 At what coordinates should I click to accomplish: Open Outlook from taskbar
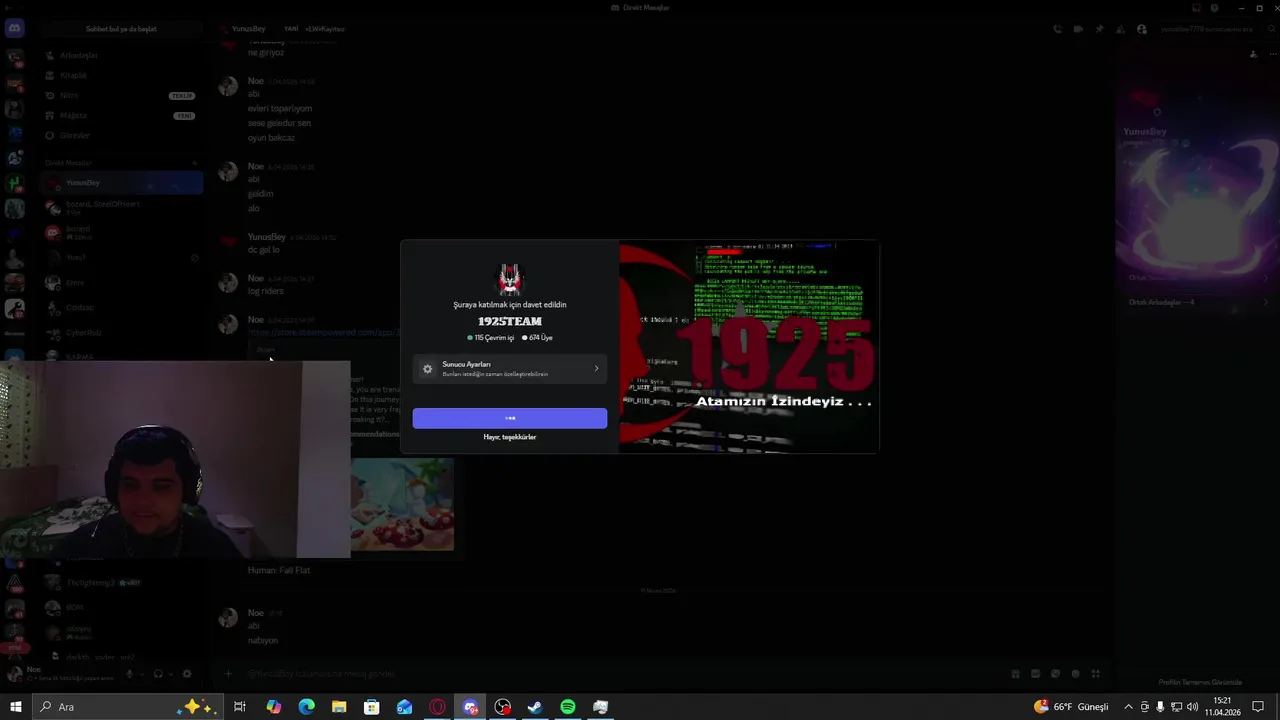[404, 707]
